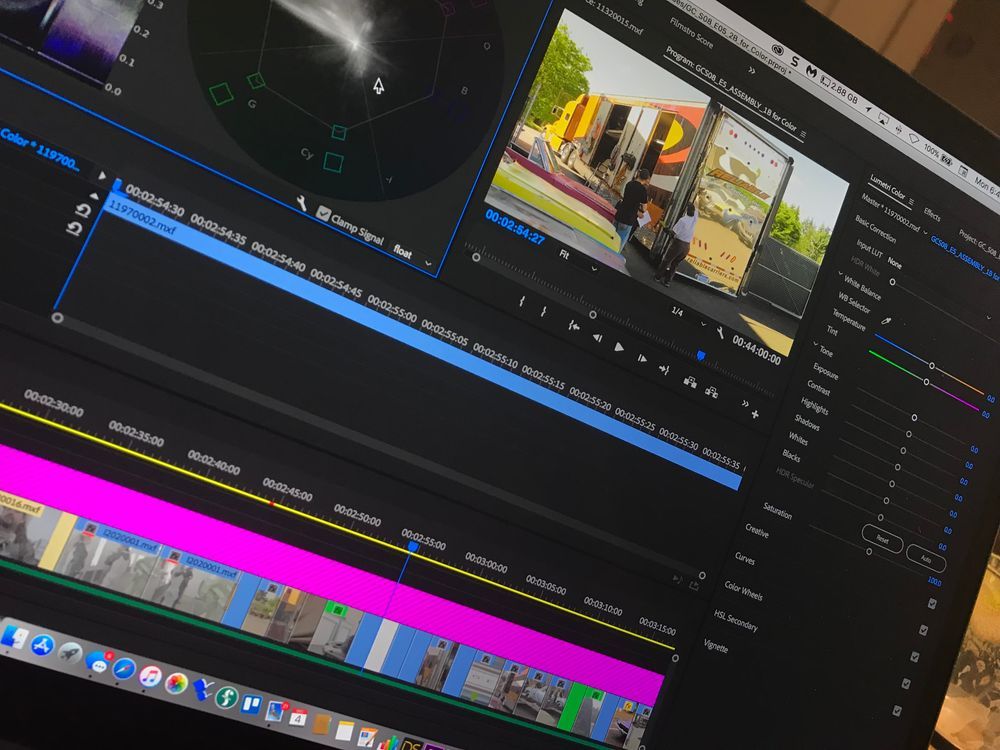1000x750 pixels.
Task: Play the Program monitor sequence
Action: tap(619, 348)
